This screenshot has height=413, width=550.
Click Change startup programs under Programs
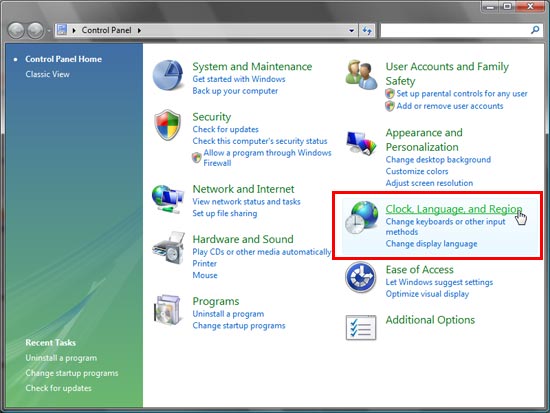[x=239, y=326]
